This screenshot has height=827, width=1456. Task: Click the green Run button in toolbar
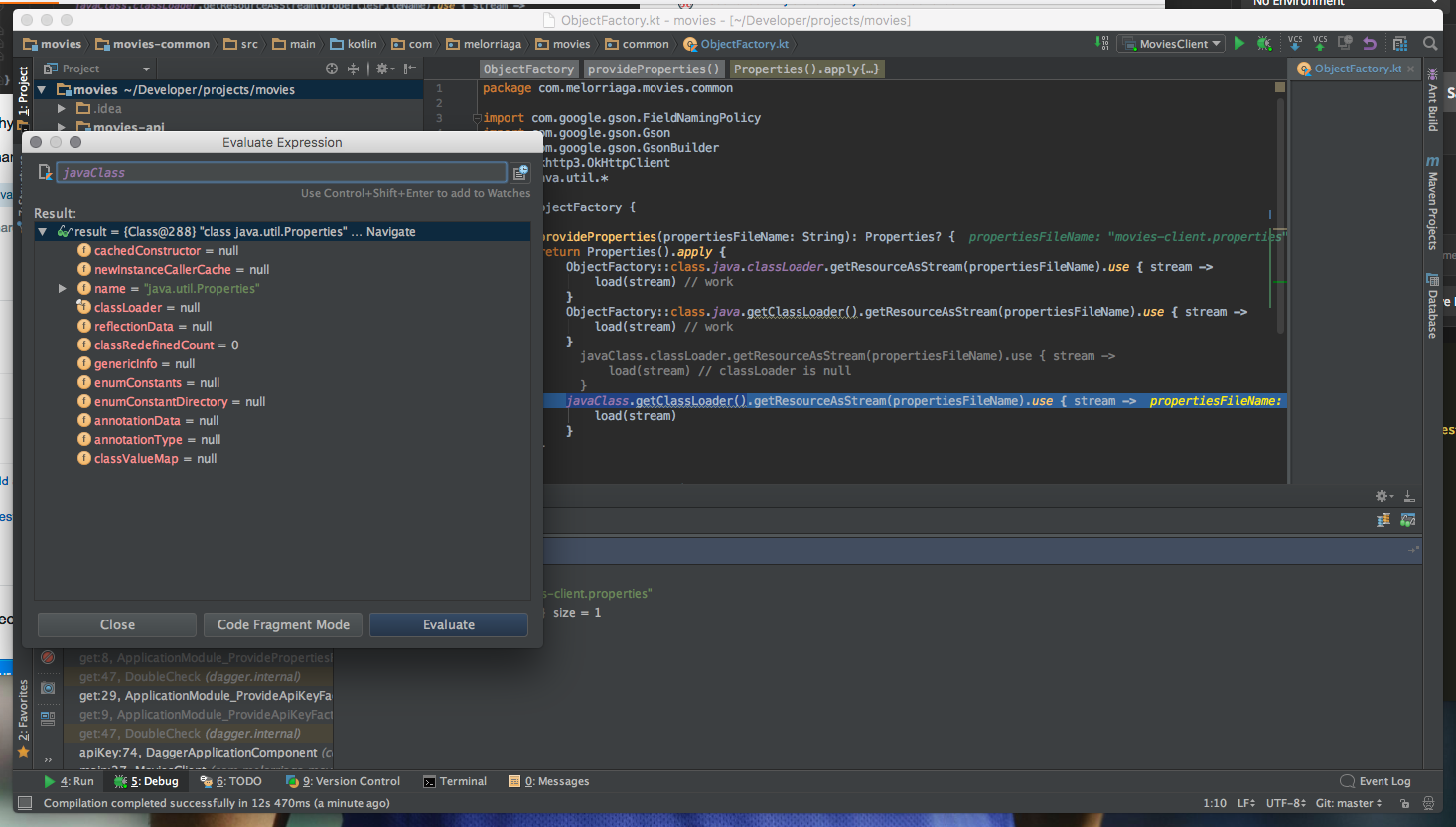pos(1238,43)
